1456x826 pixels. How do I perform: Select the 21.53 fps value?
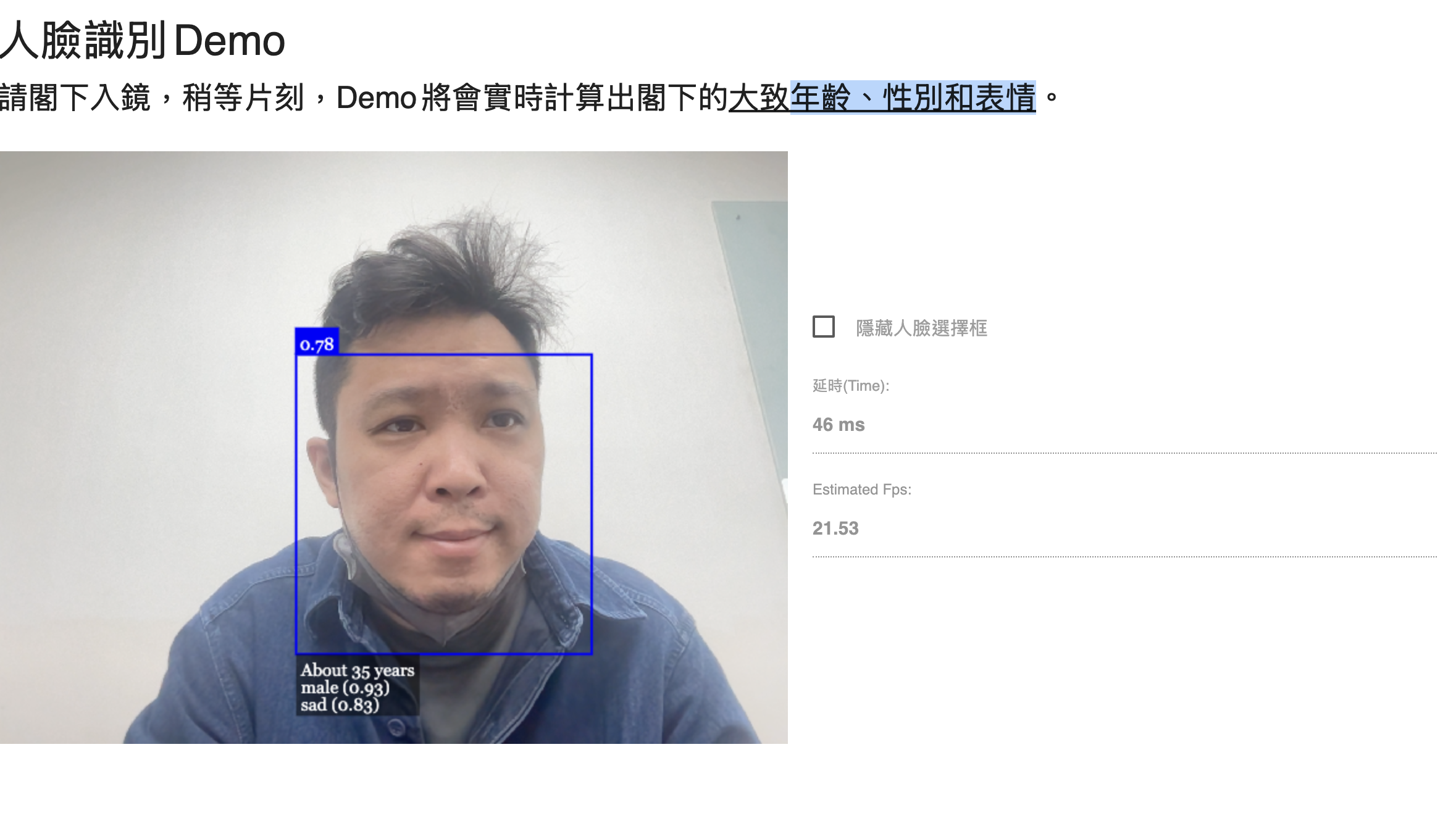pyautogui.click(x=835, y=528)
